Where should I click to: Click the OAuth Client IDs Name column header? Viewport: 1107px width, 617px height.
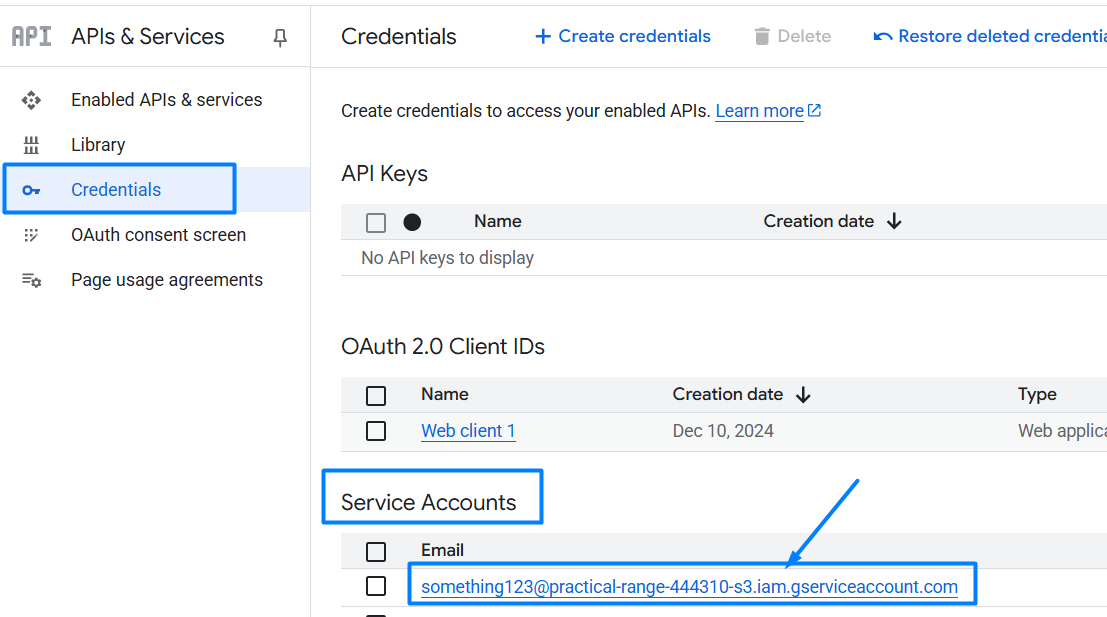point(445,394)
